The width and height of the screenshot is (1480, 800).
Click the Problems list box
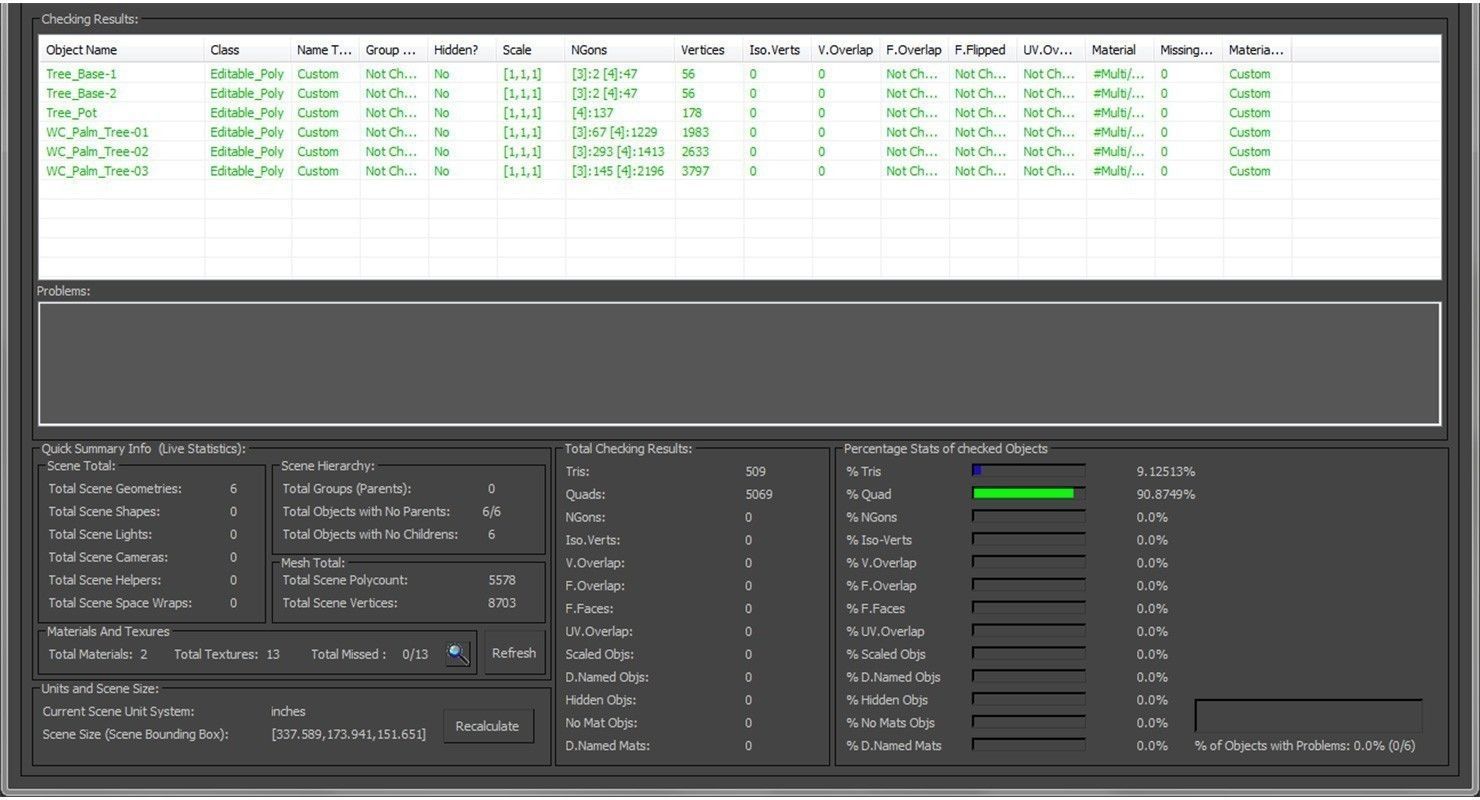coord(740,364)
